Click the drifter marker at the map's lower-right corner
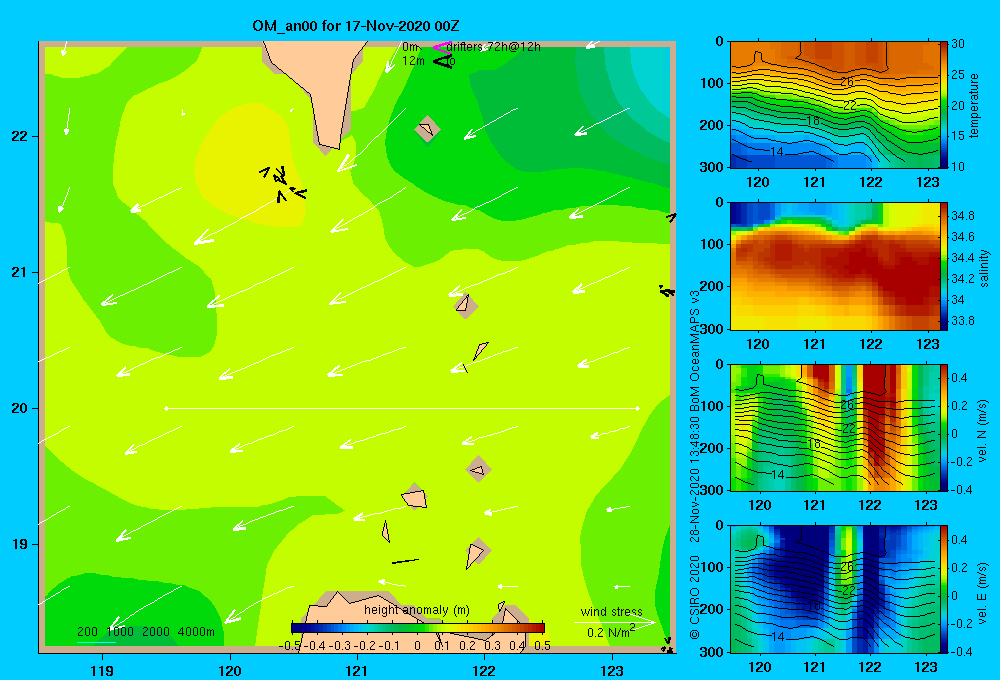The image size is (1000, 680). tap(667, 646)
